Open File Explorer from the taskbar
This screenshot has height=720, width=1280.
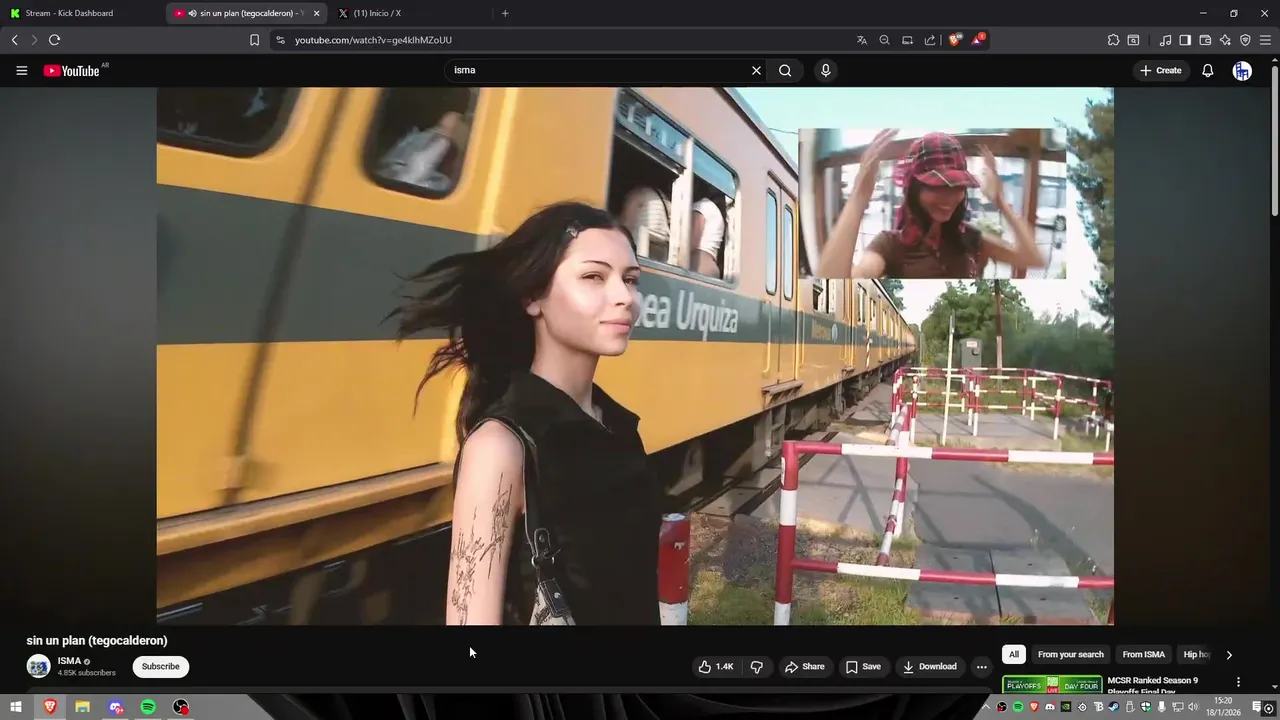(82, 707)
